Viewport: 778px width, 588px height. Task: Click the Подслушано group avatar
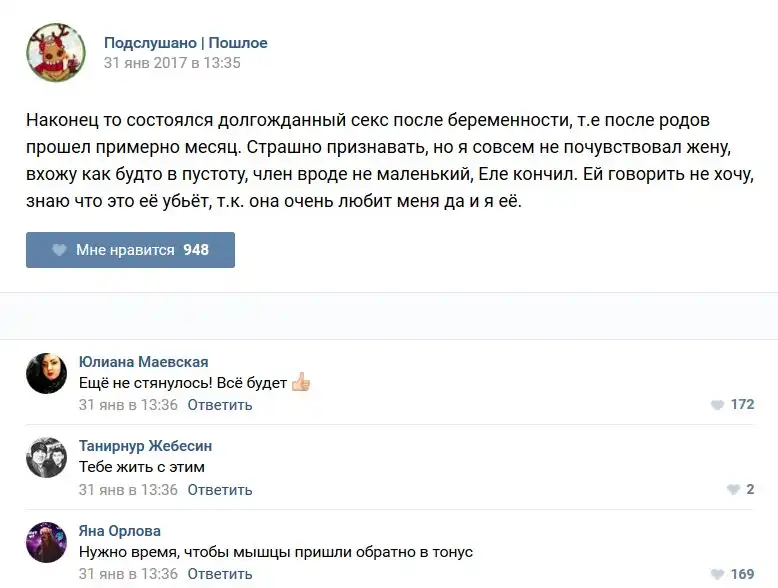tap(55, 52)
